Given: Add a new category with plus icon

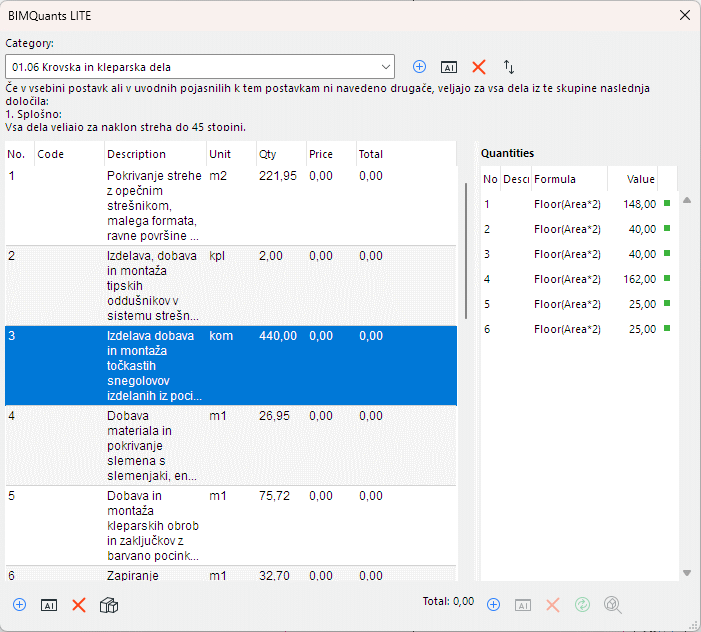Looking at the screenshot, I should [419, 67].
